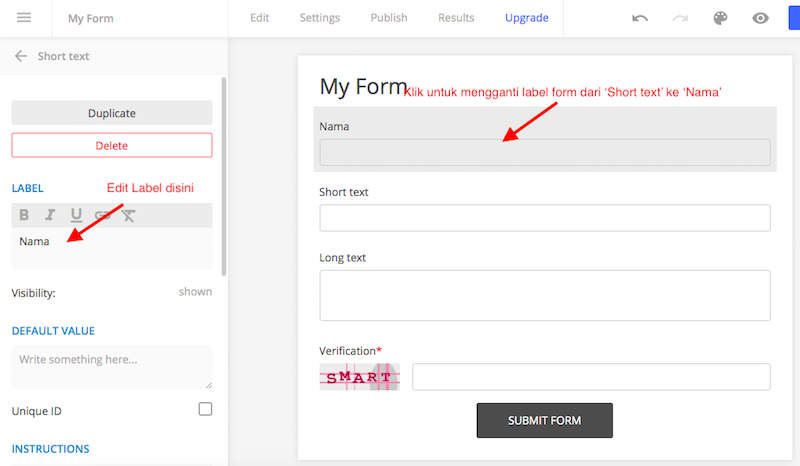800x466 pixels.
Task: Redo the last change
Action: tap(680, 18)
